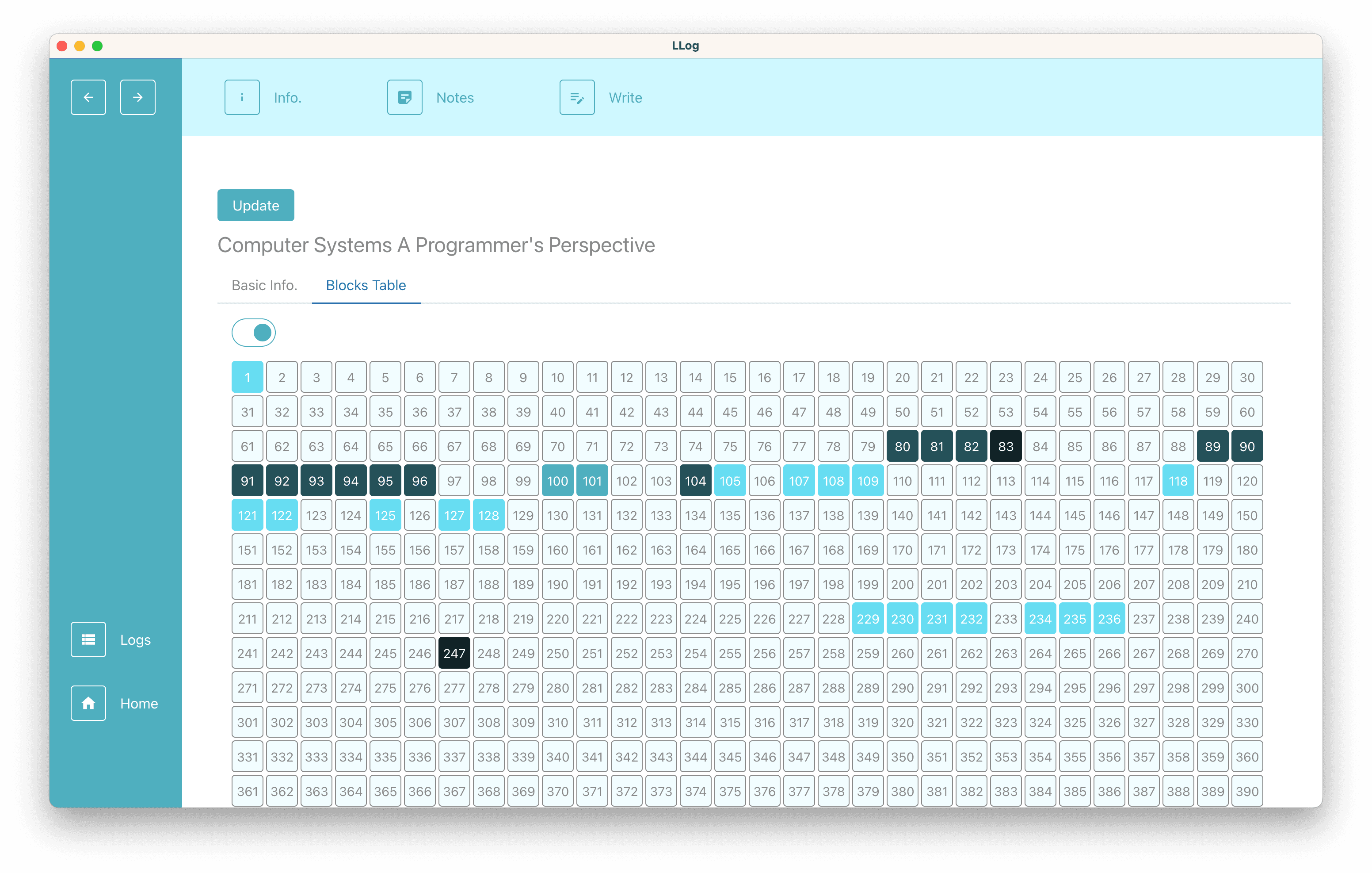Select block 1 in the blocks table
This screenshot has width=1372, height=873.
[247, 377]
